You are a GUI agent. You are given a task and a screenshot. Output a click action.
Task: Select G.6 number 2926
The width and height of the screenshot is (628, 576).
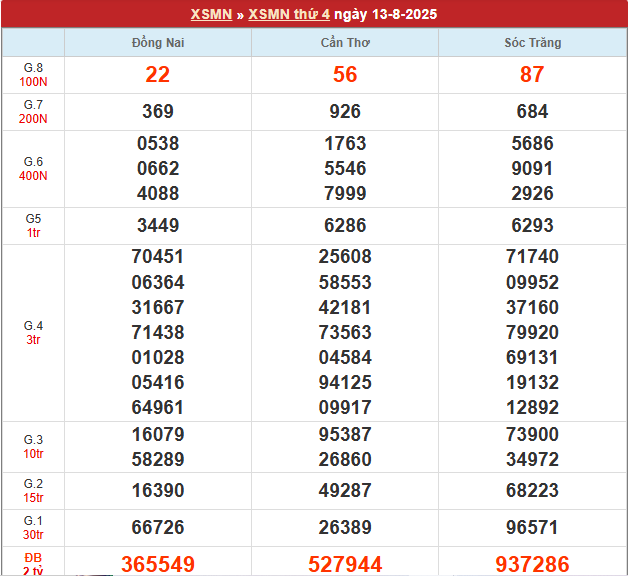coord(532,193)
